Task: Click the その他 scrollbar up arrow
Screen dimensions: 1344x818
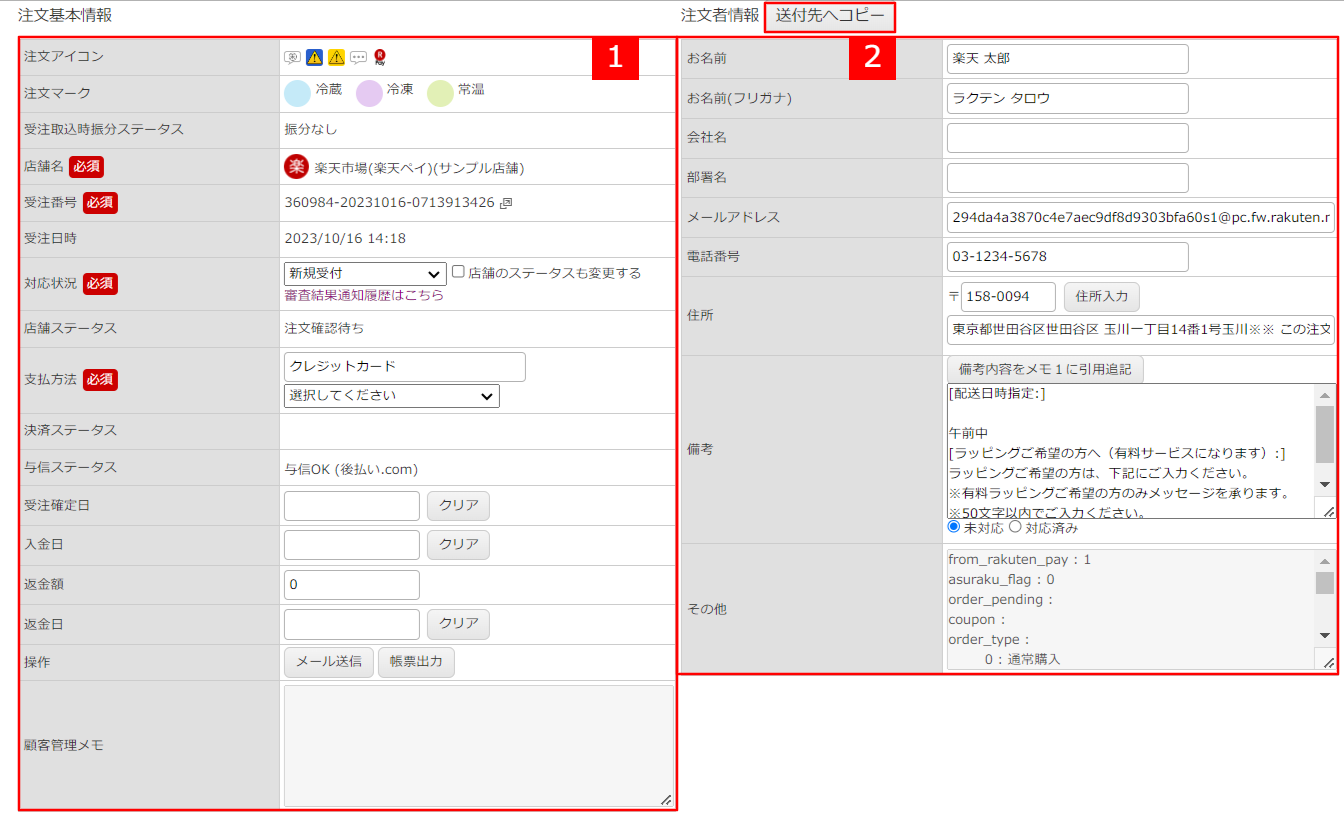Action: coord(1325,560)
